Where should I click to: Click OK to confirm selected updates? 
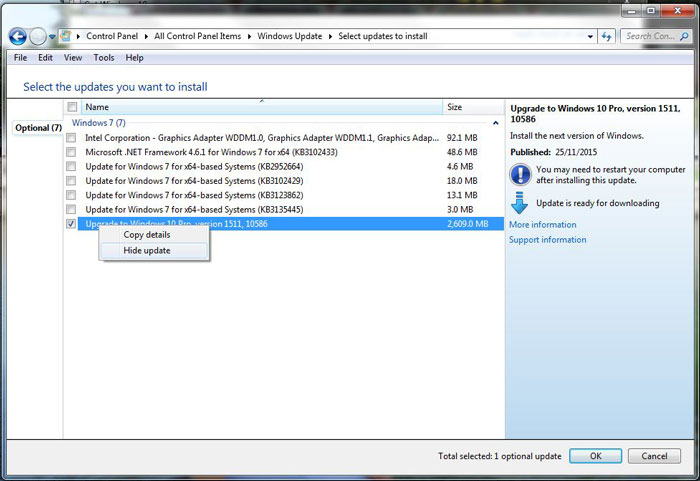pos(596,456)
